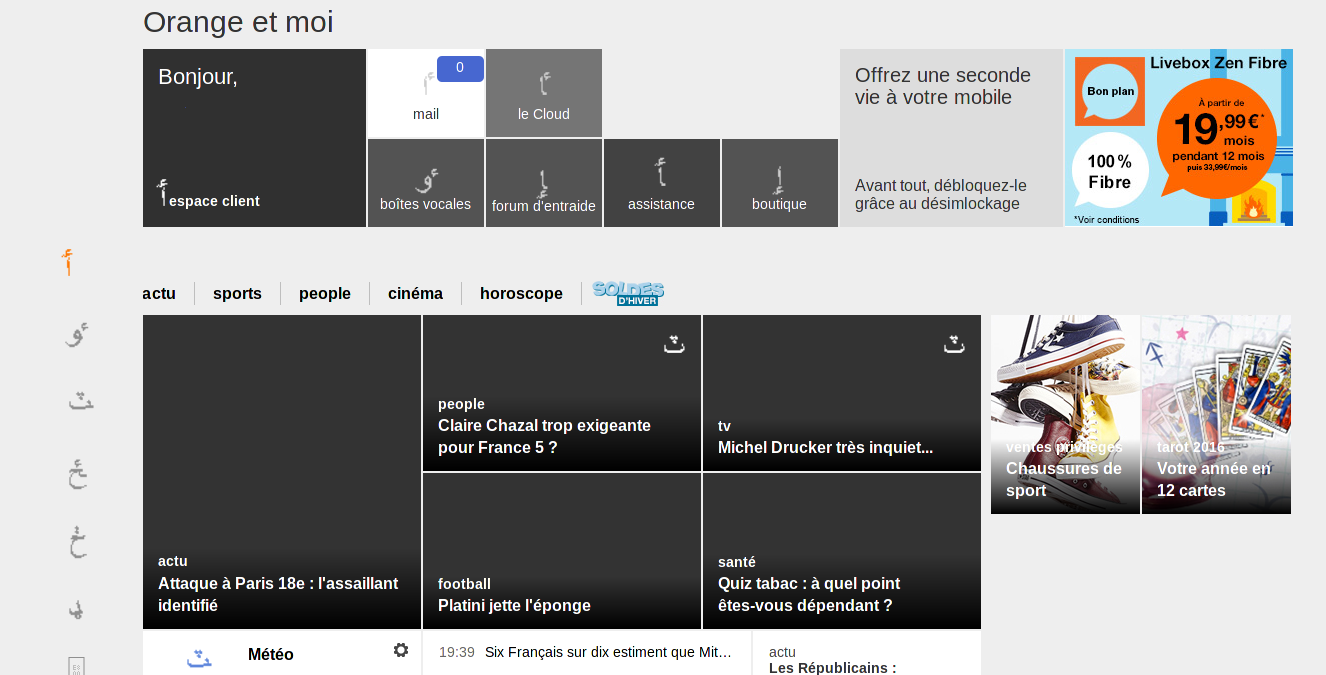
Task: Go to espace client
Action: pos(214,201)
